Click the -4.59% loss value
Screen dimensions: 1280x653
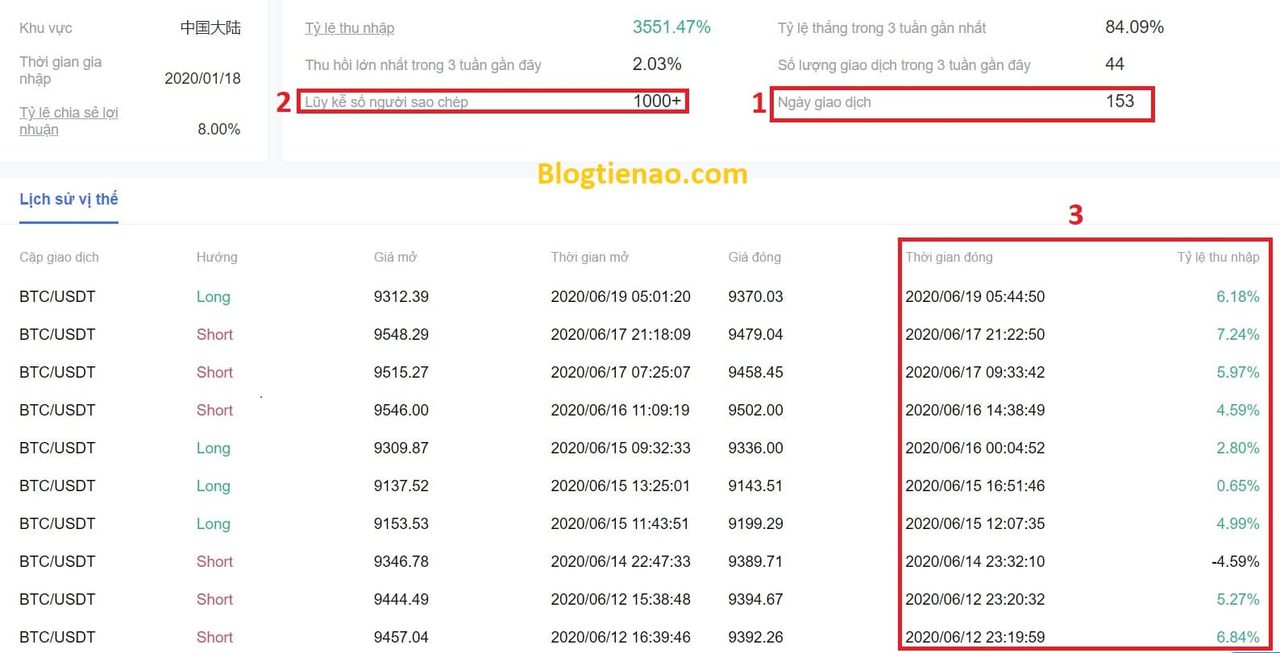click(x=1236, y=561)
